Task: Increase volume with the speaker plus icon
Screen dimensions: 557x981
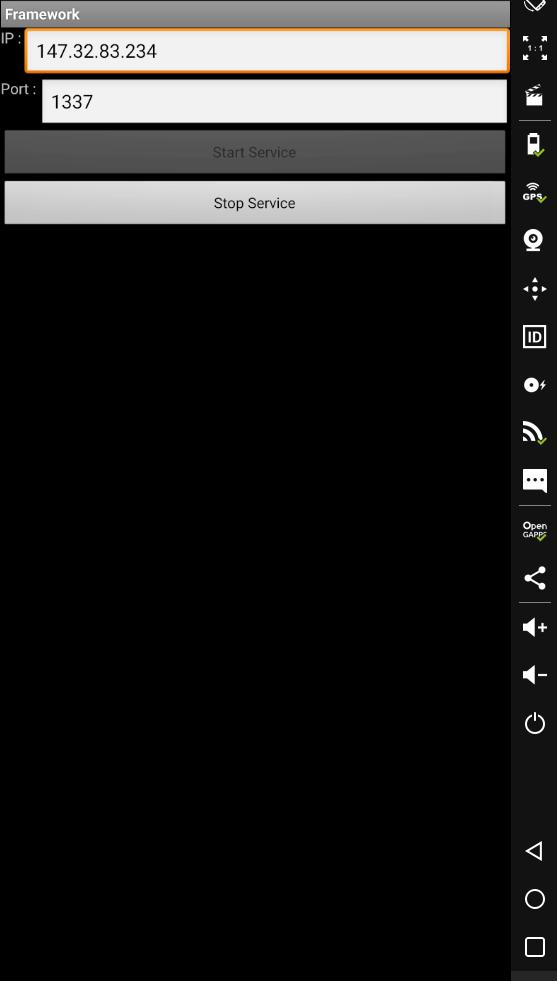Action: click(x=534, y=627)
